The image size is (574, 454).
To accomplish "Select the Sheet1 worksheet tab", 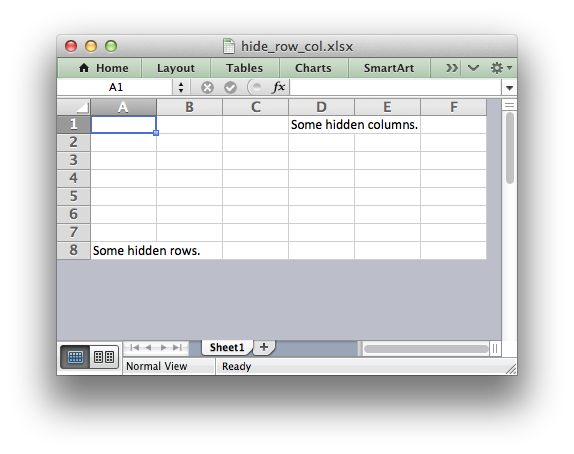I will [x=227, y=347].
